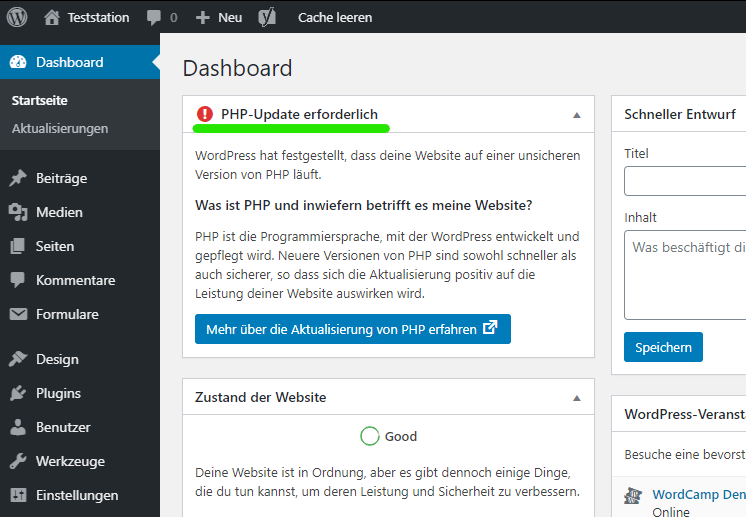The height and width of the screenshot is (517, 746).
Task: Click the Zustand der Website heading
Action: [x=261, y=397]
